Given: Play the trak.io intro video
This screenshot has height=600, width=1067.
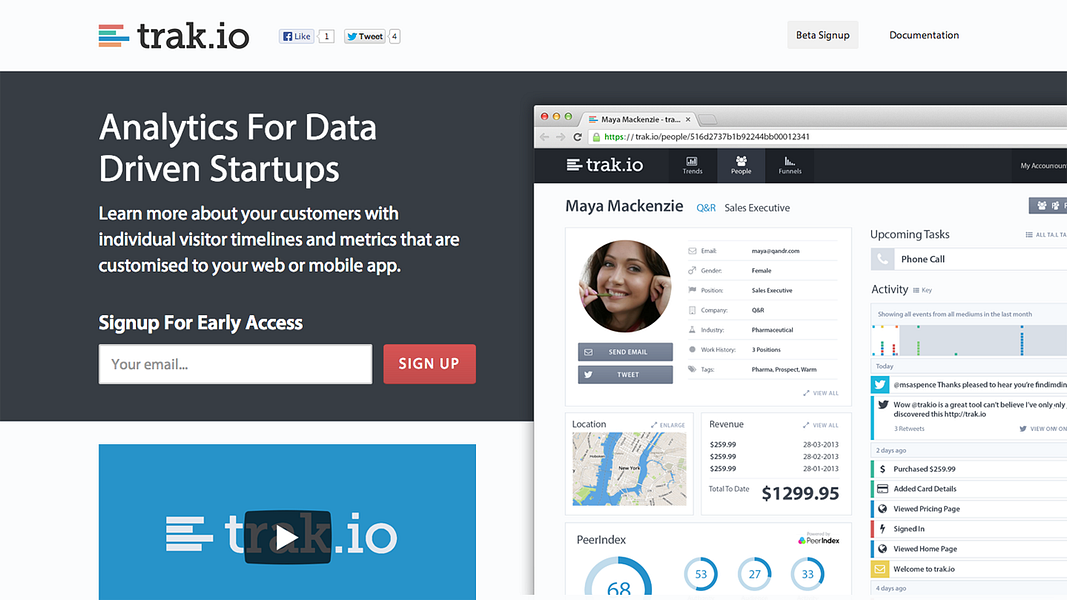Looking at the screenshot, I should [x=287, y=537].
